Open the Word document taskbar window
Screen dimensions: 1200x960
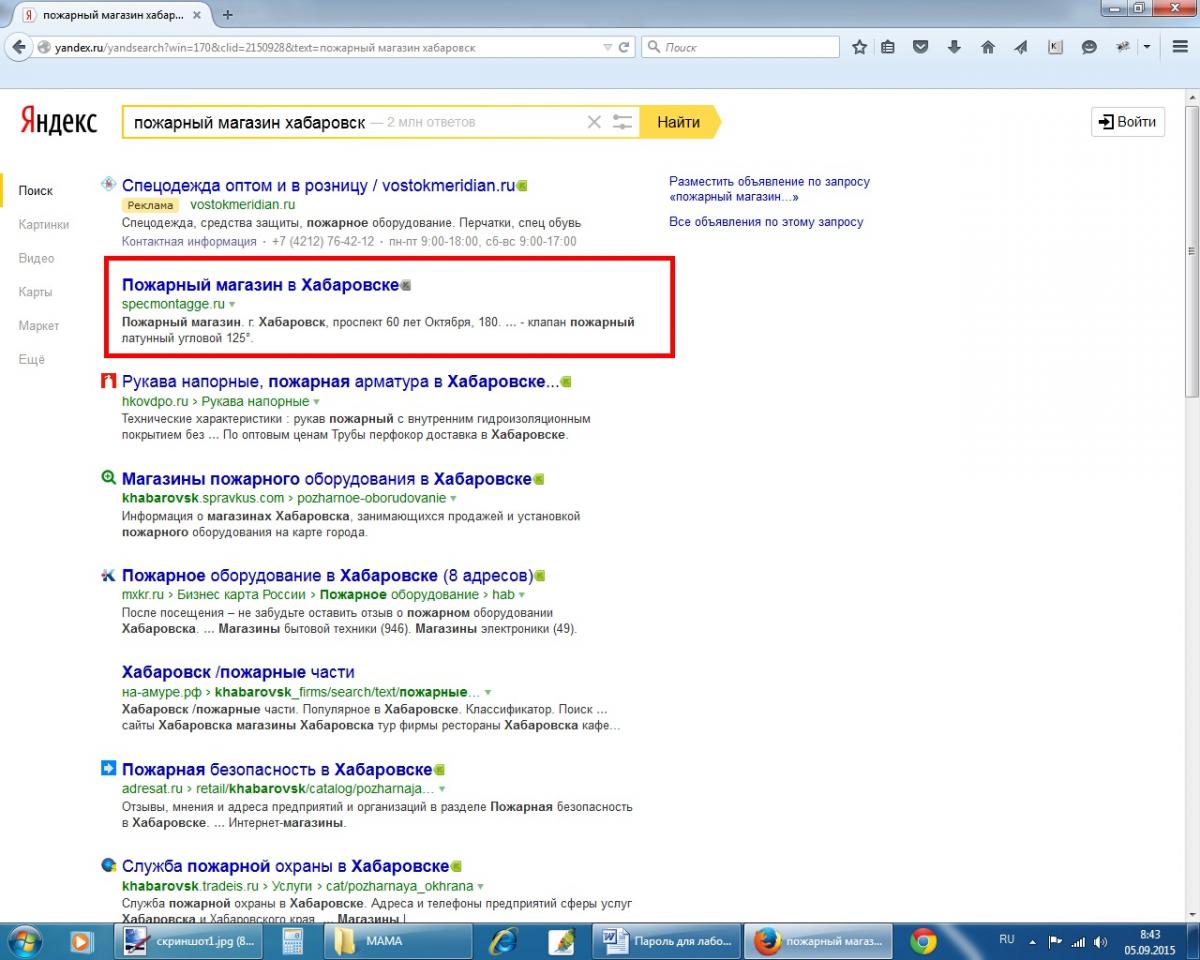click(x=666, y=941)
